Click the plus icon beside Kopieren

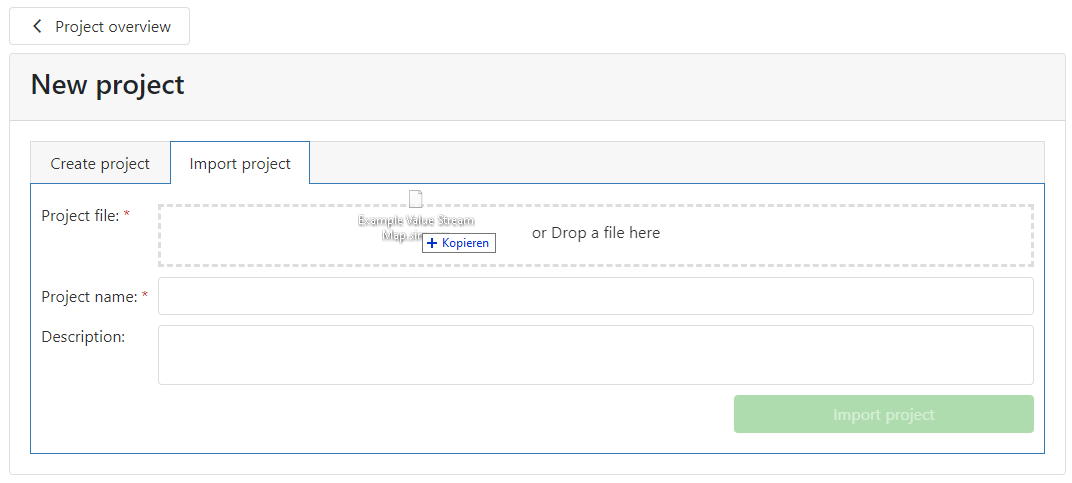[x=432, y=243]
